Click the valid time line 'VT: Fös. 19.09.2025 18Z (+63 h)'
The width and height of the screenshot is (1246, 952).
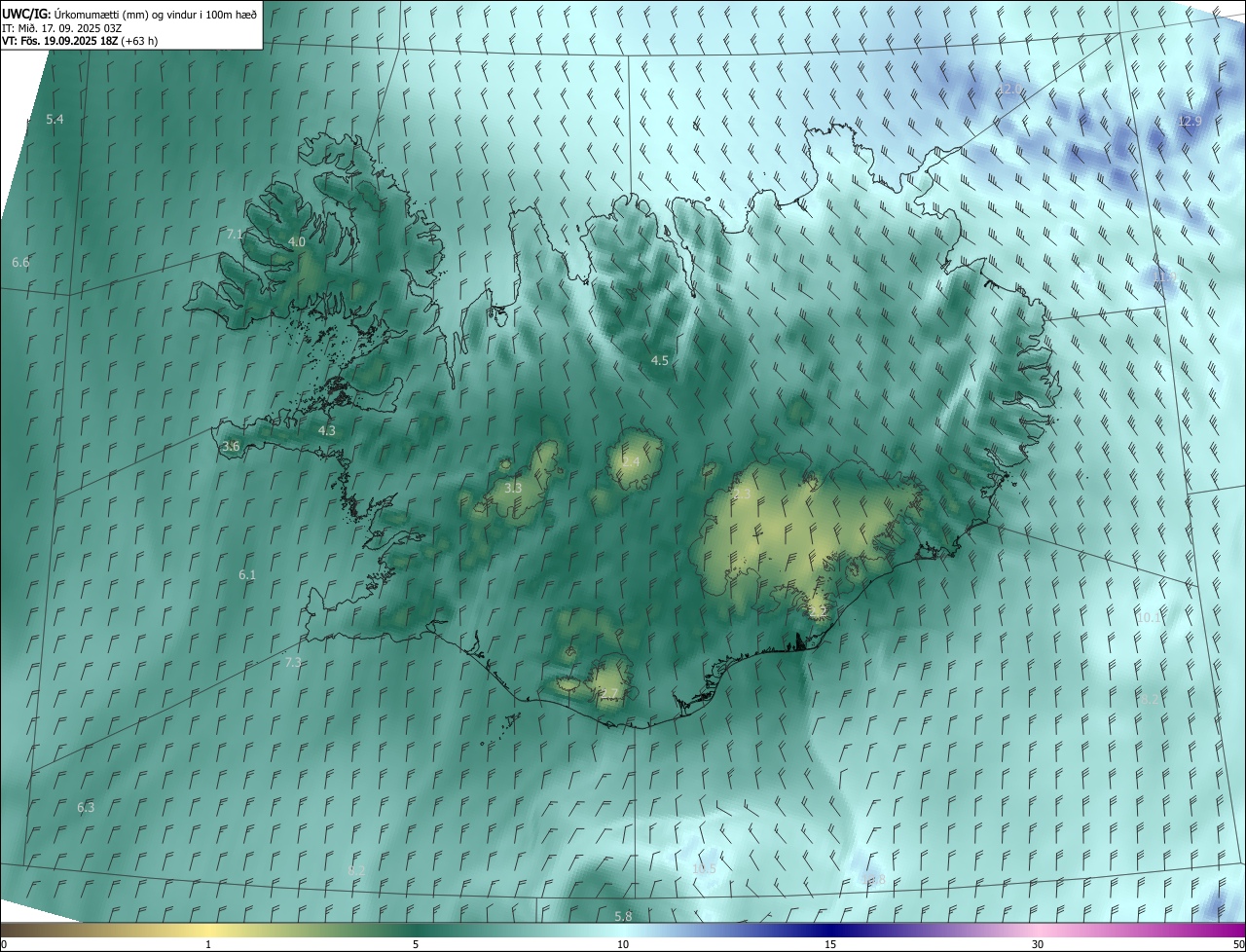tap(80, 41)
